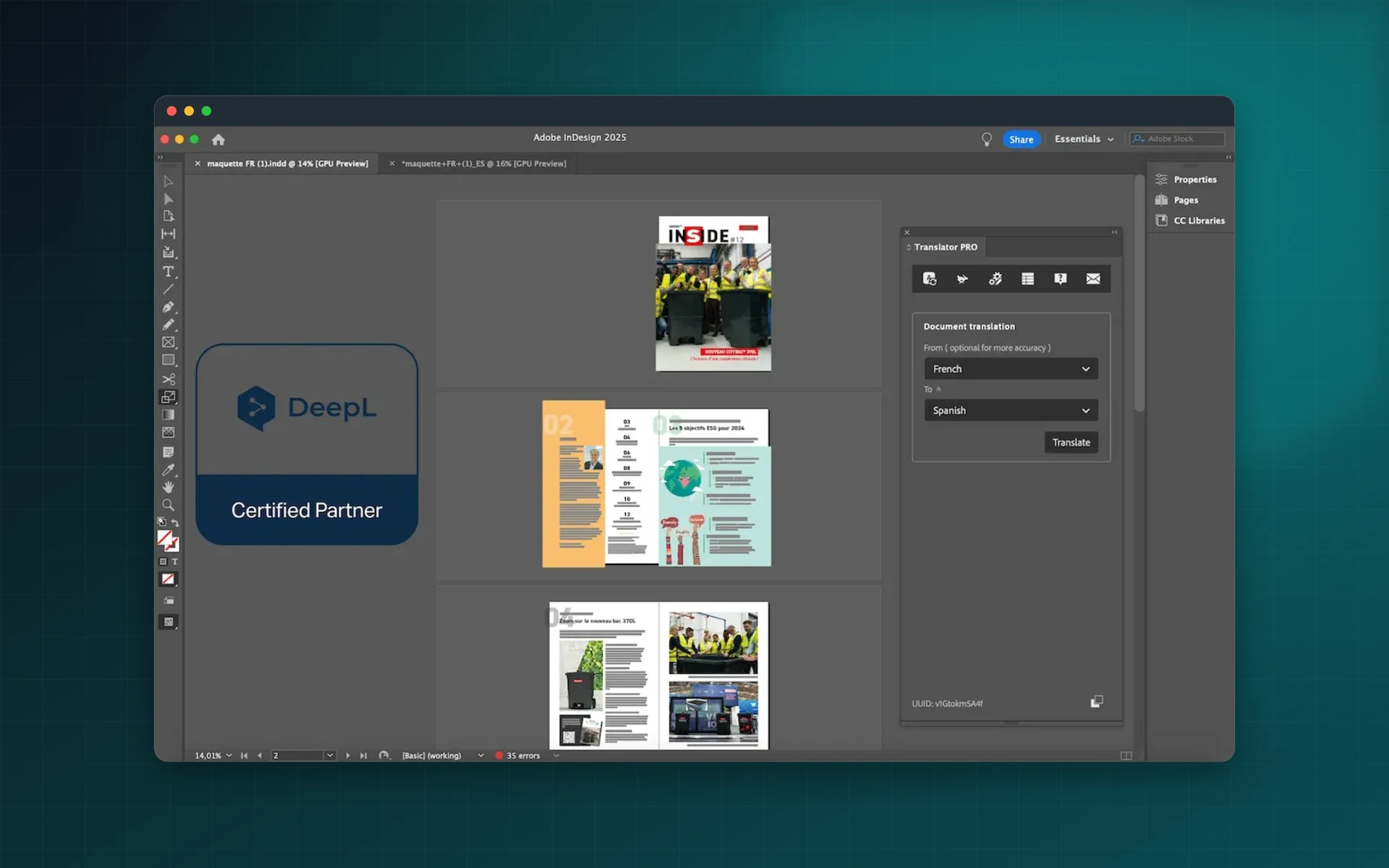
Task: Click the blue Share button
Action: 1021,140
